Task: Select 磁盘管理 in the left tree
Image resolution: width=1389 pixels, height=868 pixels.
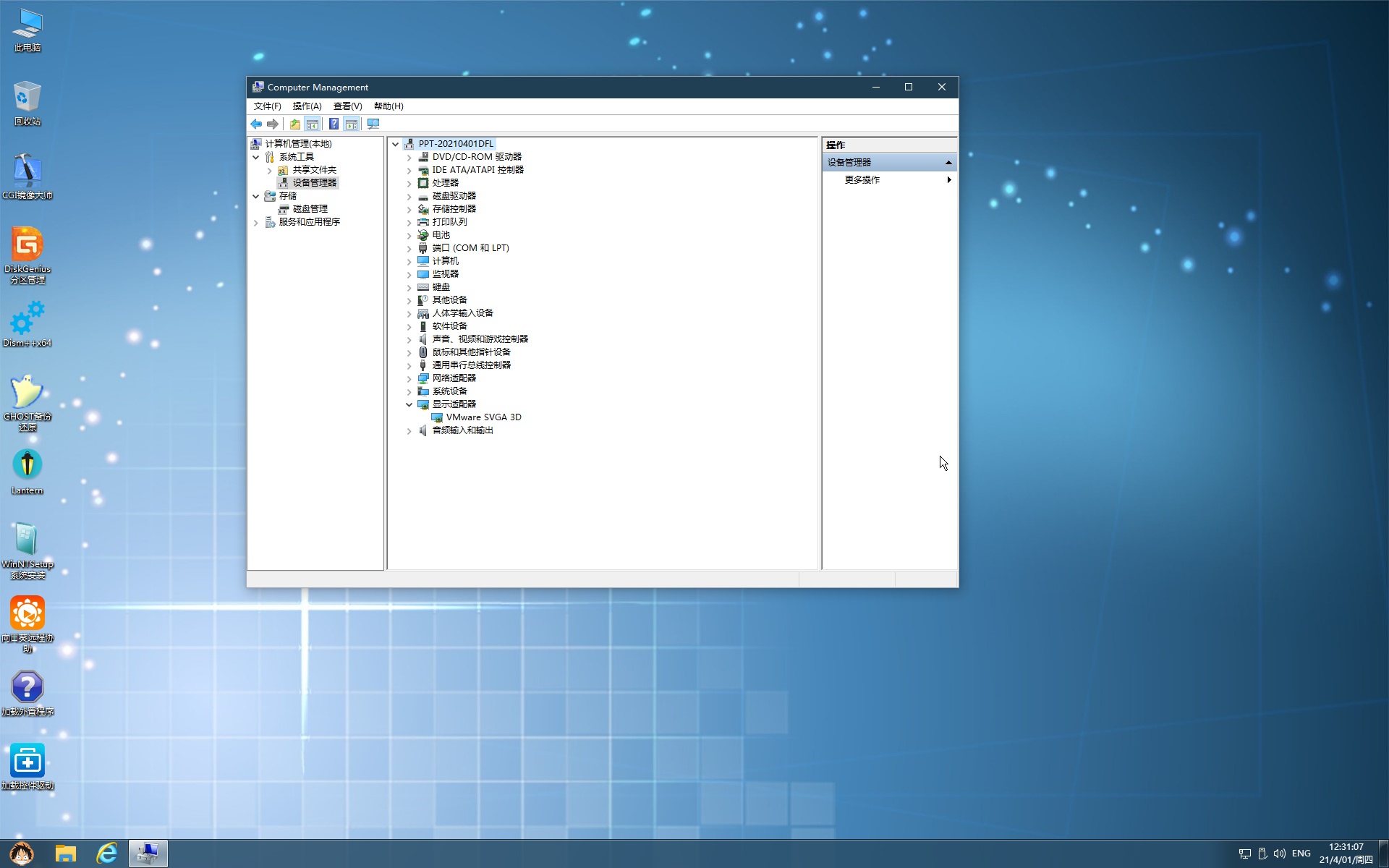Action: coord(310,209)
